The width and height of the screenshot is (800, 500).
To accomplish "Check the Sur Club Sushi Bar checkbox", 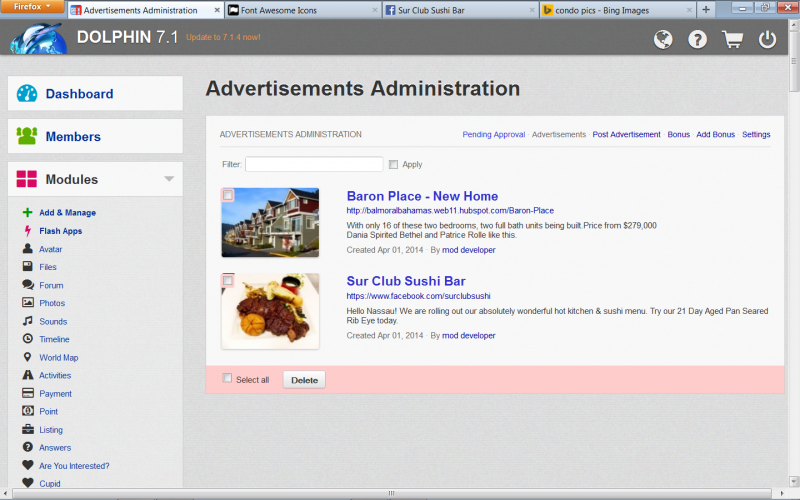I will 228,281.
